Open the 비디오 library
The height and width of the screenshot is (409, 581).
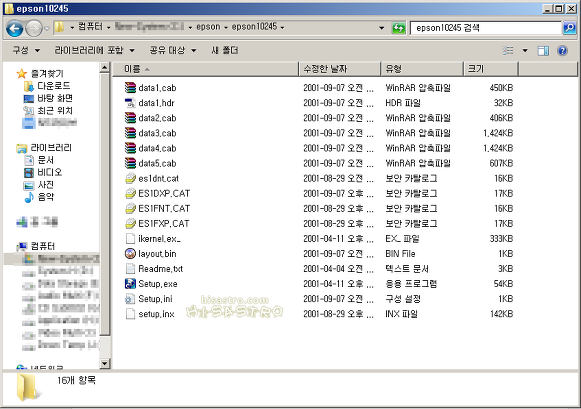(50, 172)
